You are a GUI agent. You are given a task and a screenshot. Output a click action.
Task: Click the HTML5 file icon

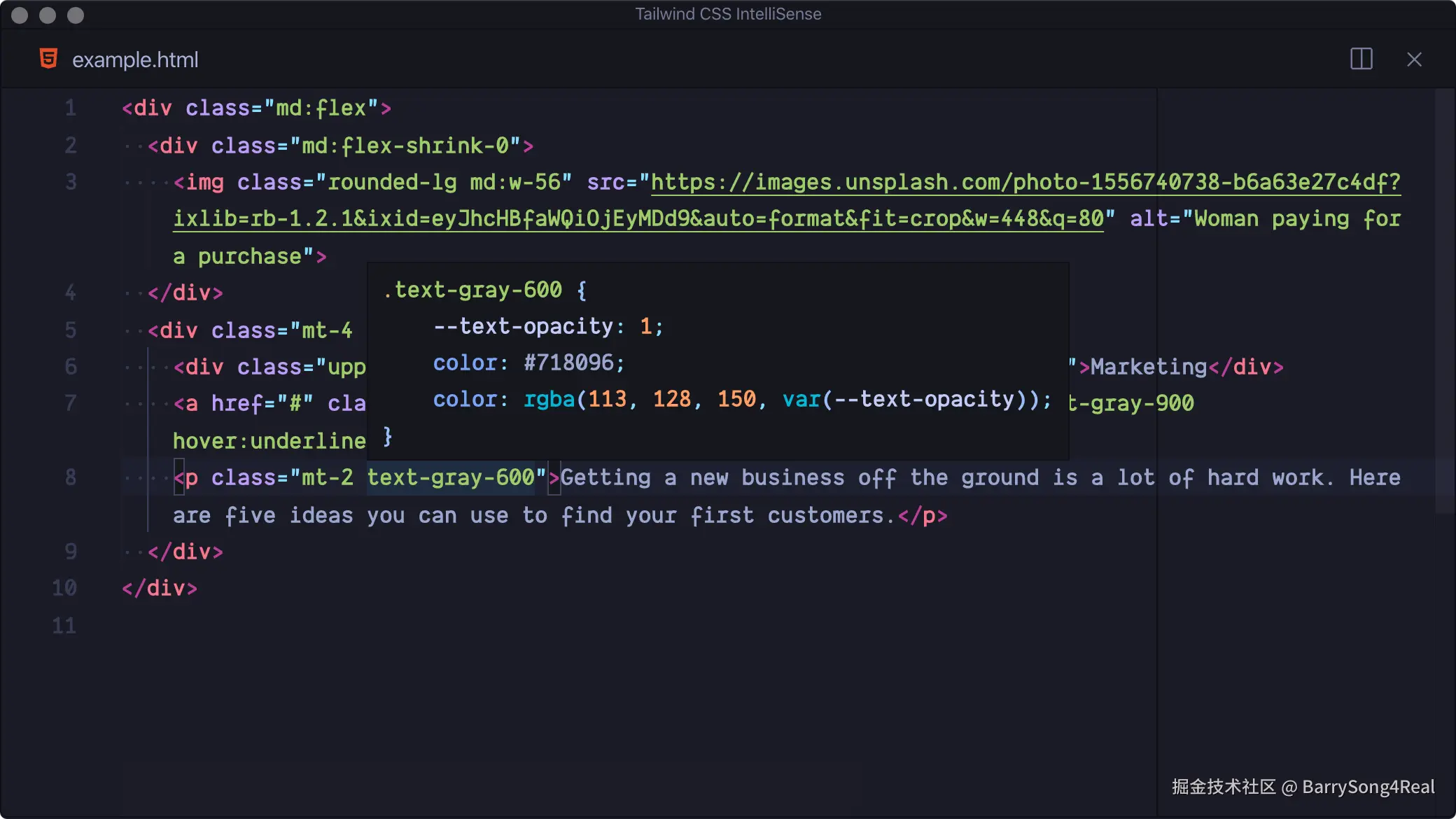pos(48,59)
